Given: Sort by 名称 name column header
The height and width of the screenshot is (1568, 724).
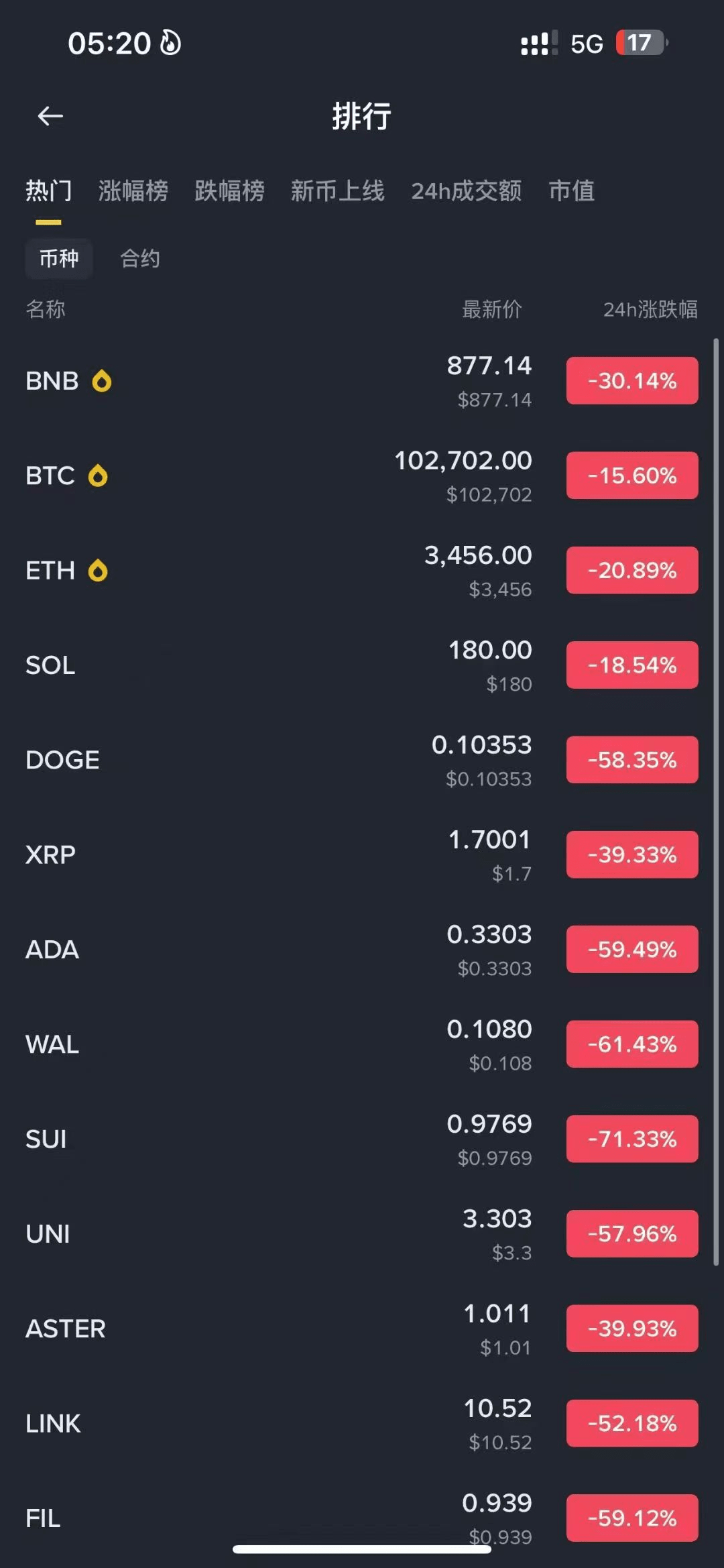Looking at the screenshot, I should pos(46,309).
